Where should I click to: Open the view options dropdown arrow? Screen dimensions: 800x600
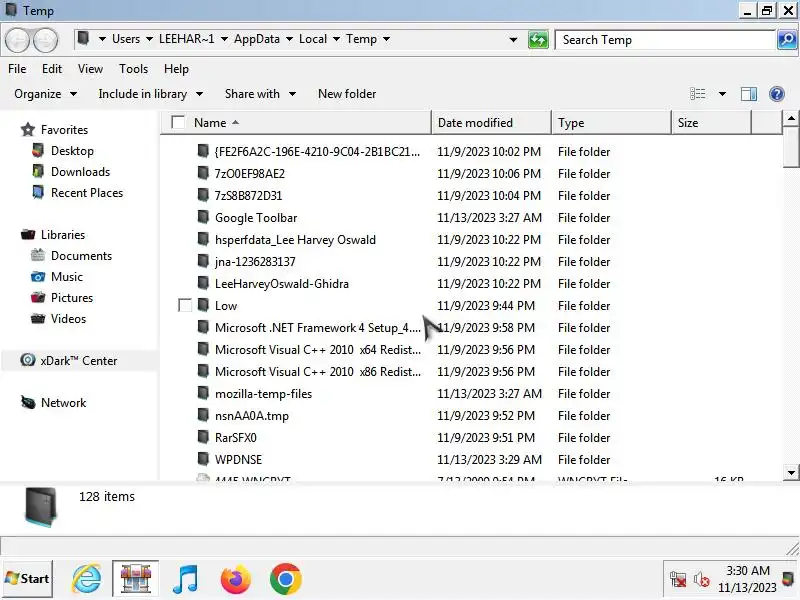coord(722,94)
